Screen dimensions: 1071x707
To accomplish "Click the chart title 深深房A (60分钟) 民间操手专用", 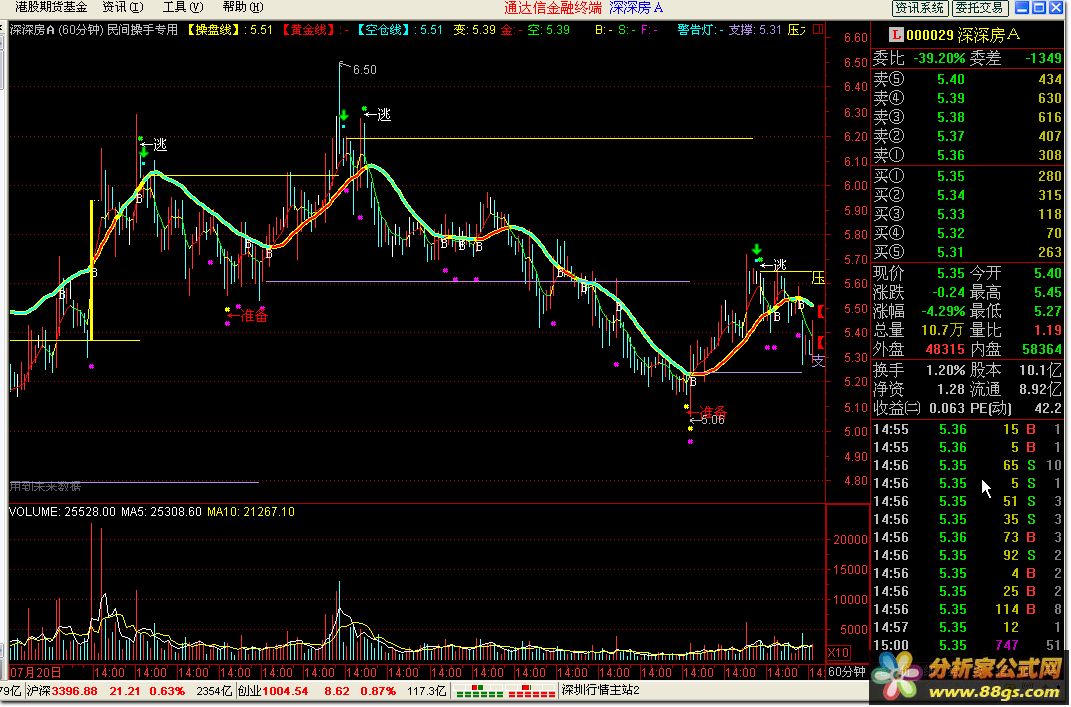I will pyautogui.click(x=94, y=30).
